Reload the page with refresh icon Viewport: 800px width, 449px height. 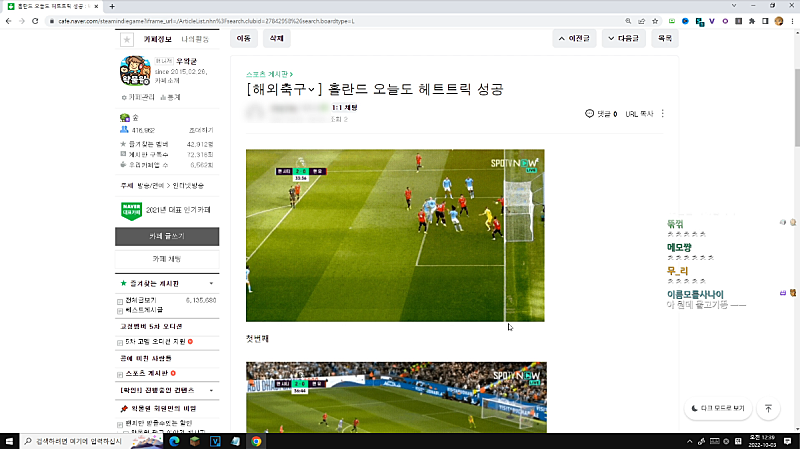point(35,21)
